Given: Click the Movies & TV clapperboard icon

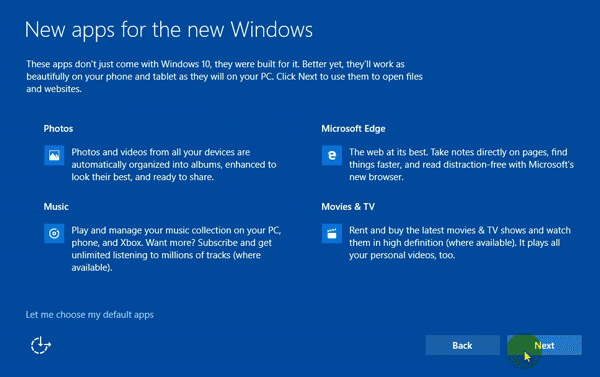Looking at the screenshot, I should click(332, 233).
